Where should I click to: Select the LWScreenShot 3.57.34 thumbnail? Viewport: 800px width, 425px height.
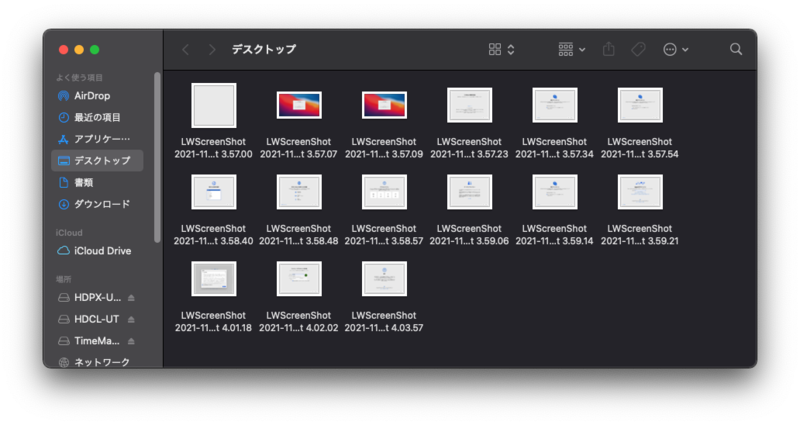point(555,105)
